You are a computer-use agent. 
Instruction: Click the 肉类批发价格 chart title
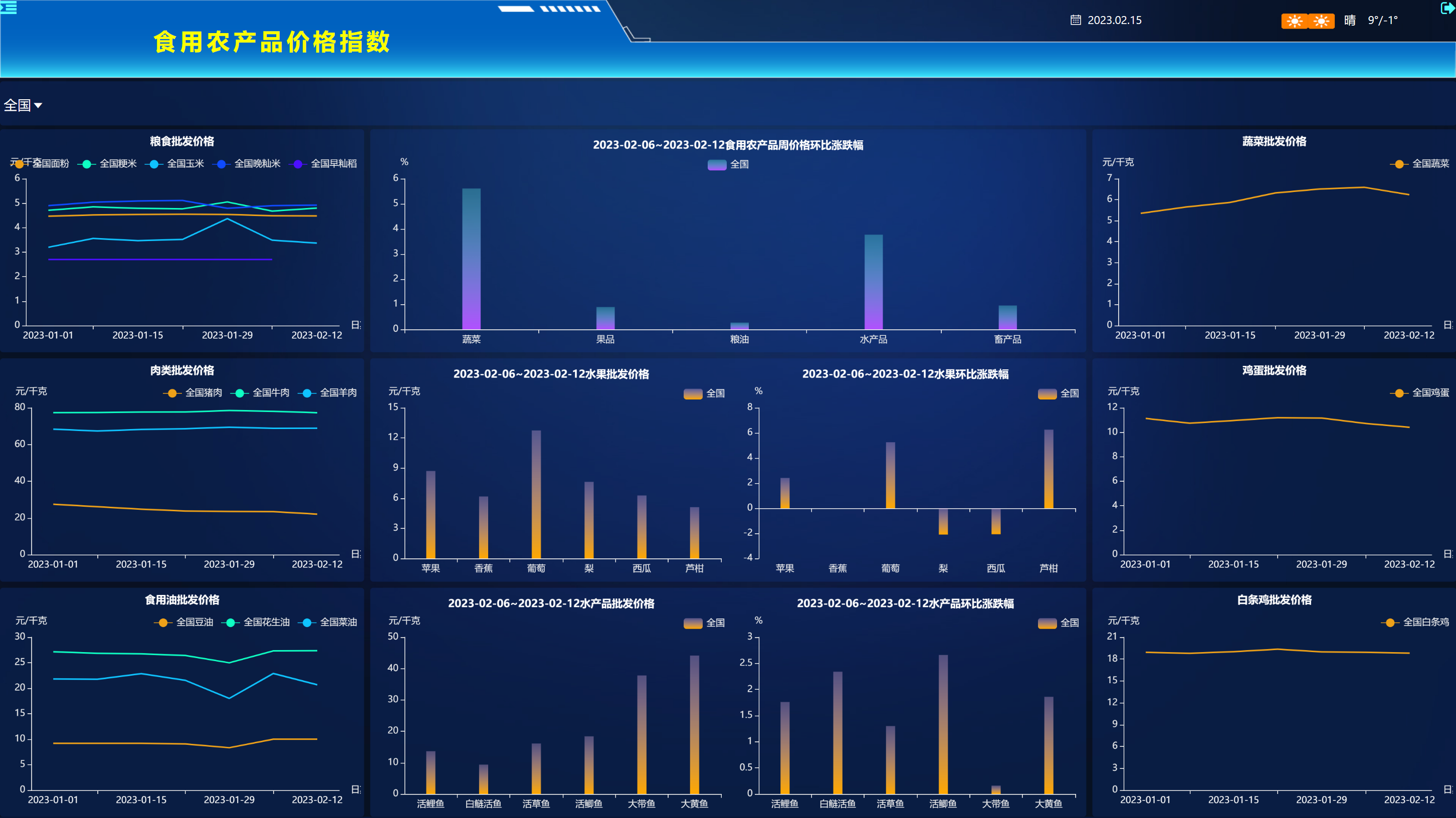[182, 370]
